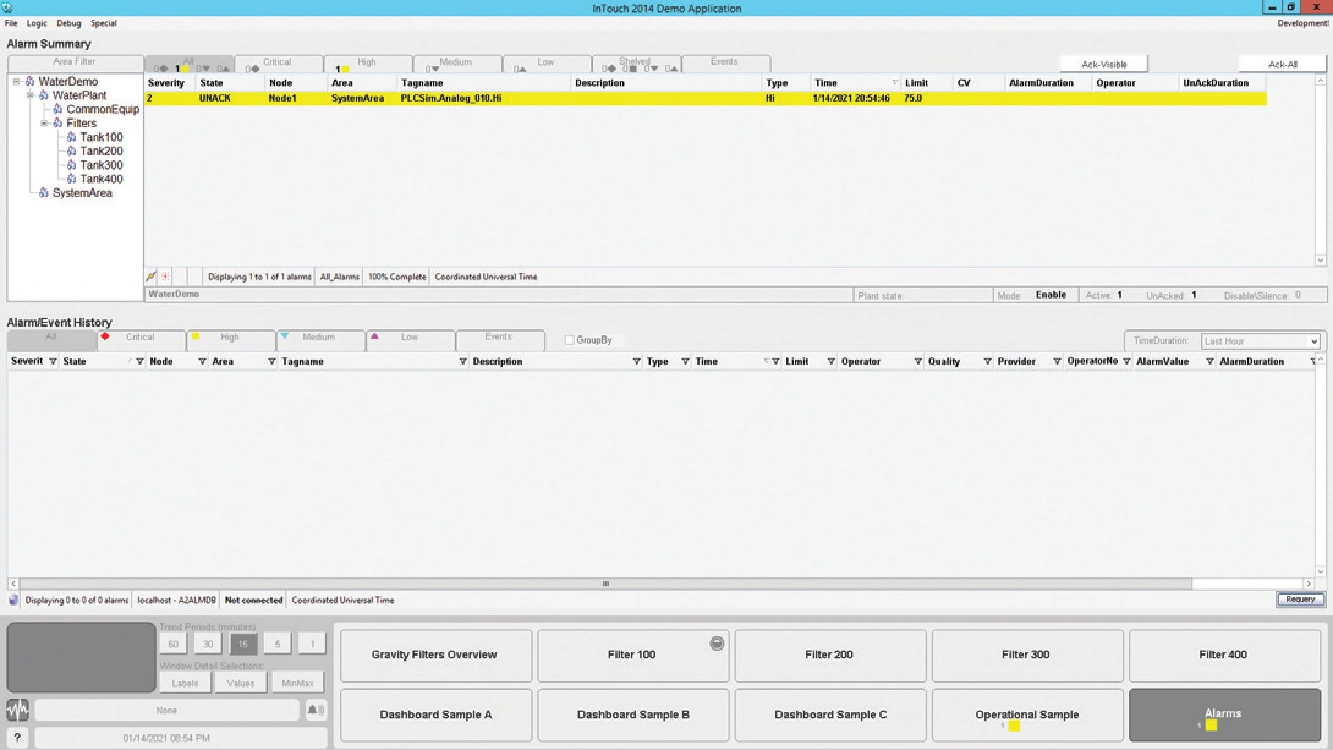Screen dimensions: 1333x750
Task: Click the status indicator on Filter 100
Action: [x=717, y=643]
